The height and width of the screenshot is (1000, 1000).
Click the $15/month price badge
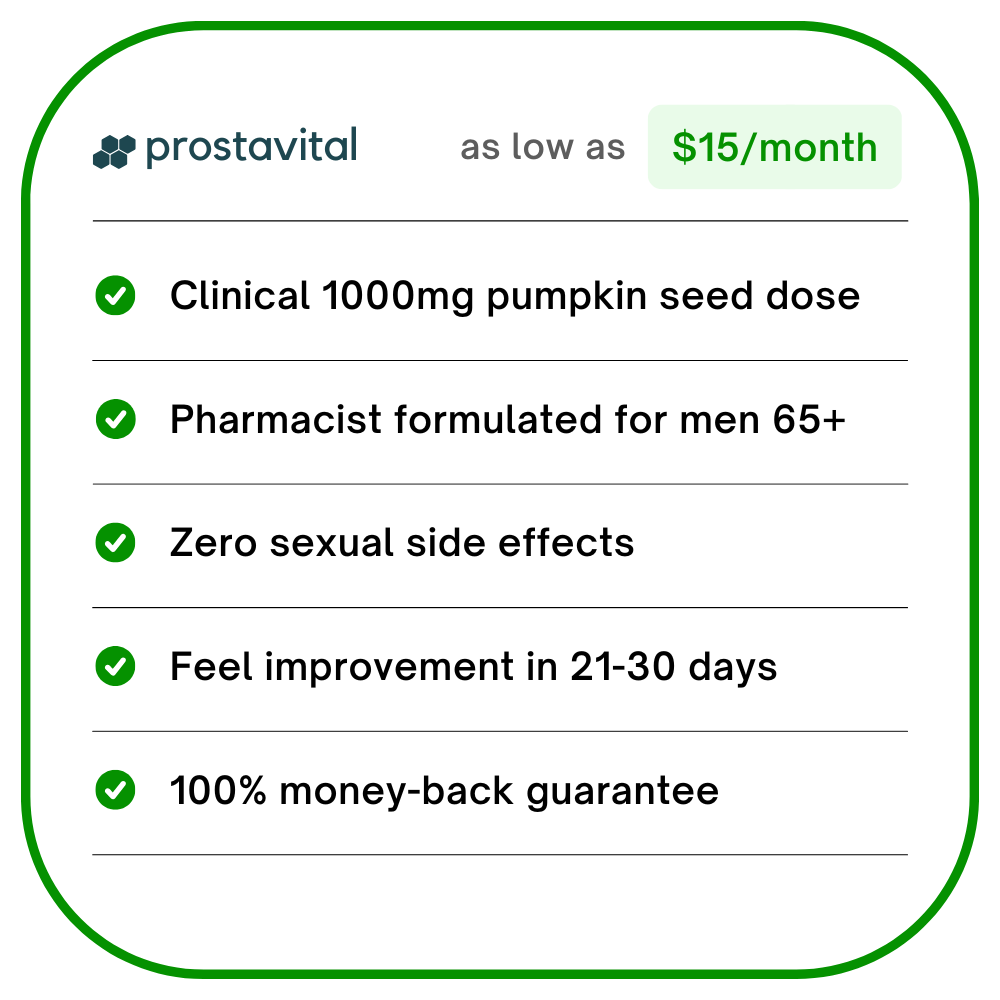coord(774,147)
